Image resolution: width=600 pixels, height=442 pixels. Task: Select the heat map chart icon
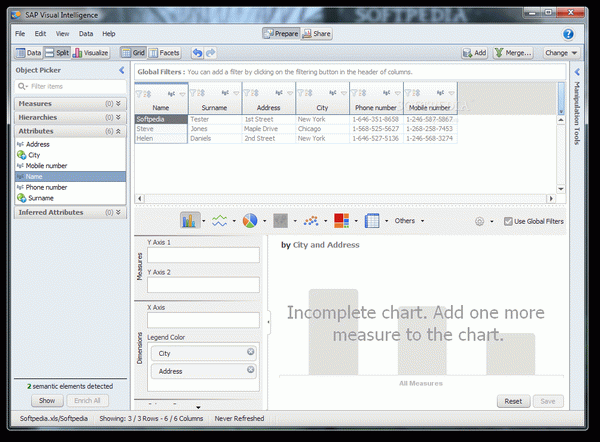pos(341,221)
